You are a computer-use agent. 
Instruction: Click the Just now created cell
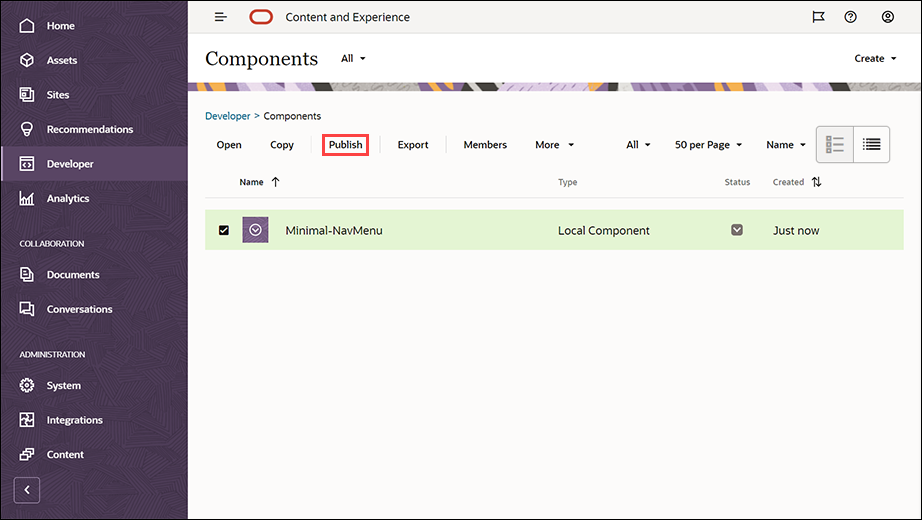796,231
